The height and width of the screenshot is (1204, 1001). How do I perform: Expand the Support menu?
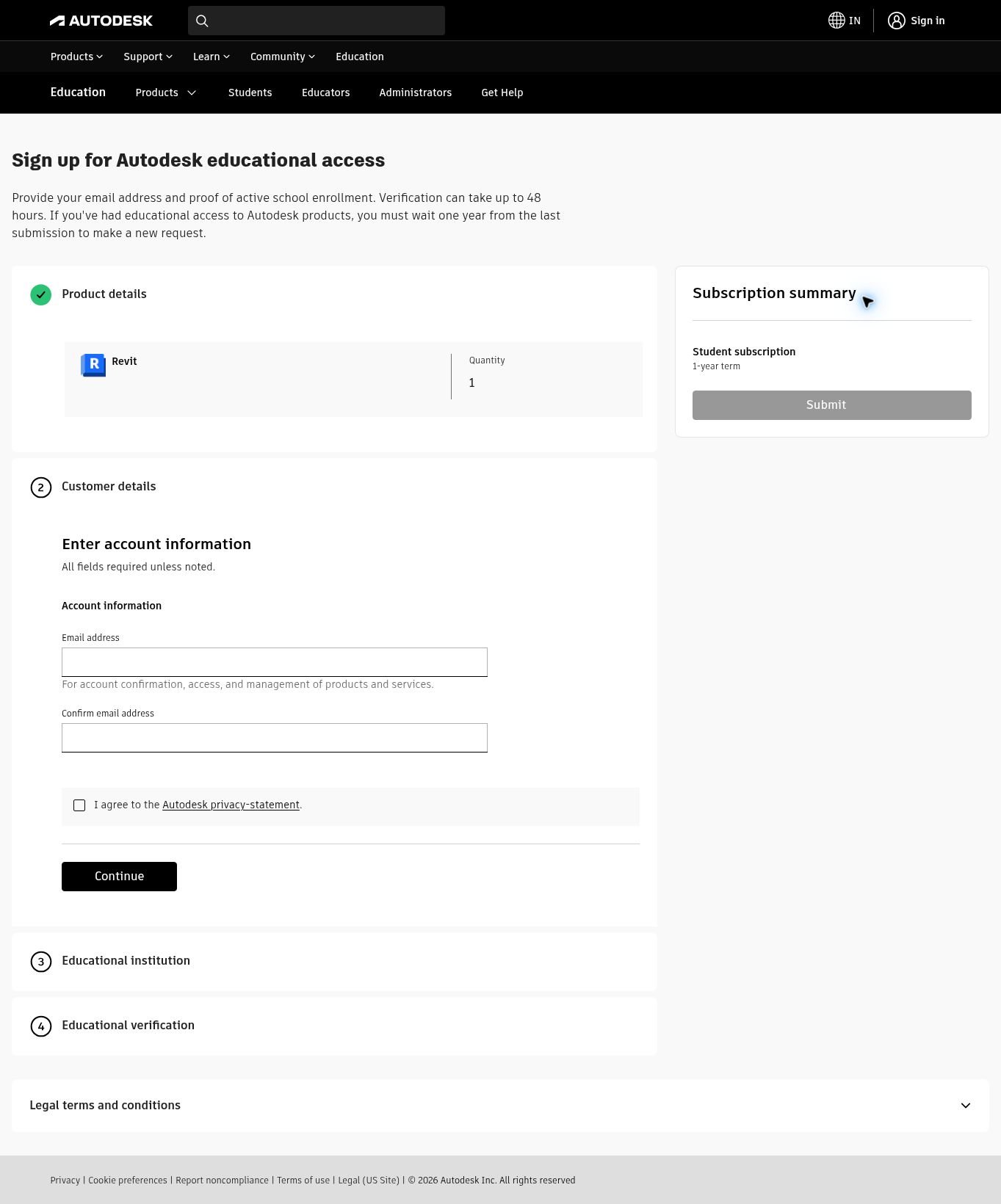(148, 57)
